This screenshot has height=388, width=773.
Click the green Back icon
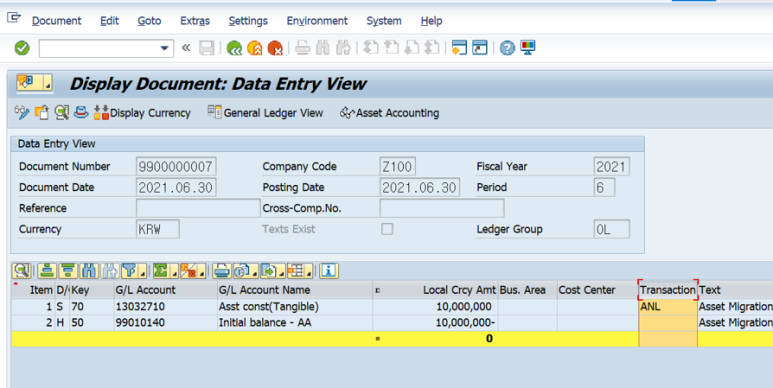point(234,48)
